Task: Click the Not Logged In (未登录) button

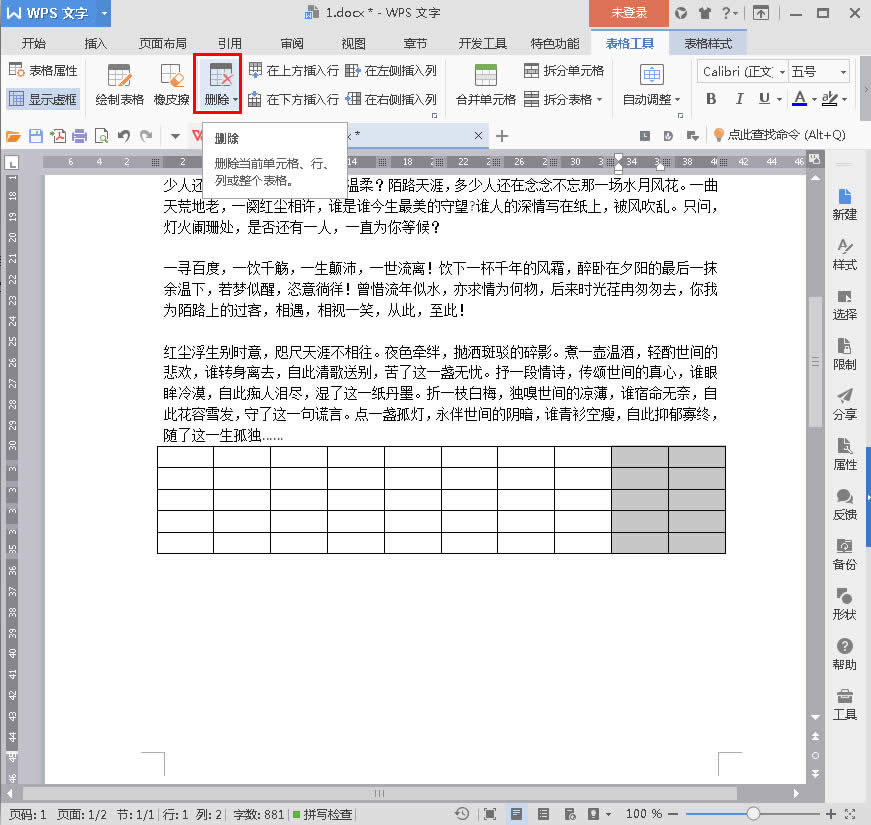Action: coord(629,13)
